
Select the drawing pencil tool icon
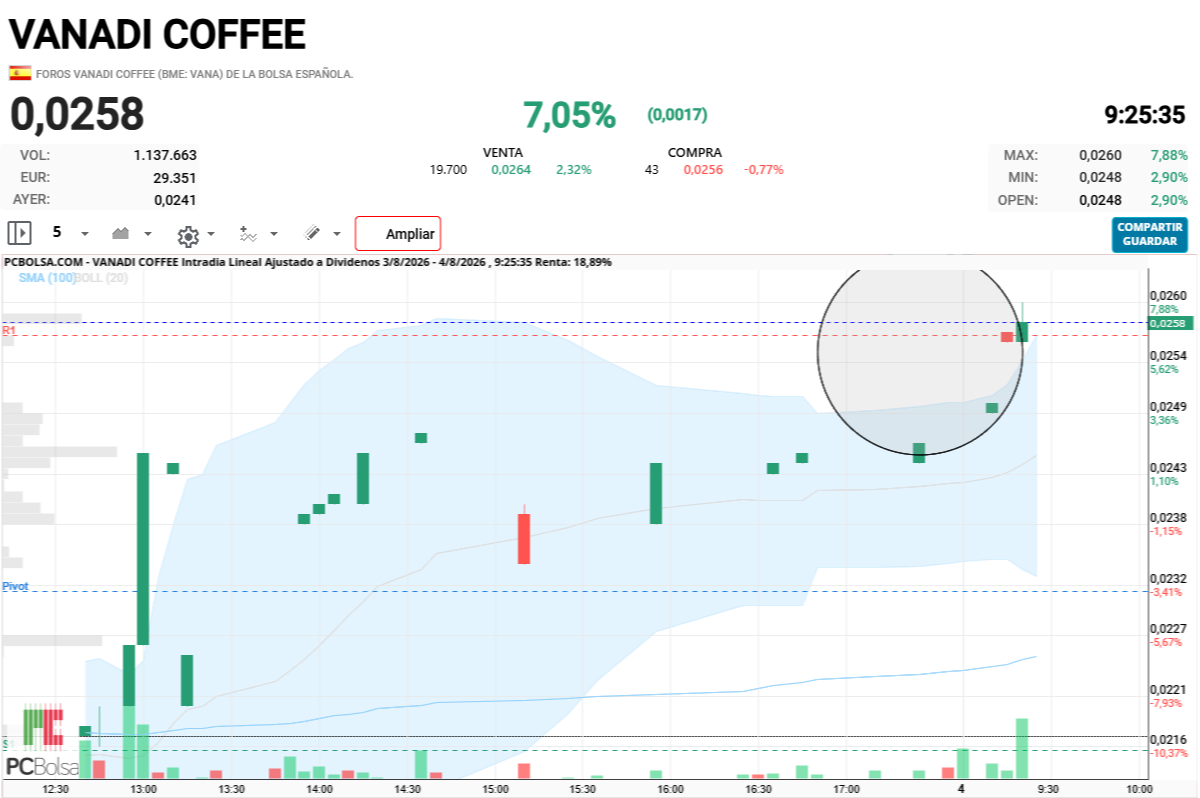[312, 233]
